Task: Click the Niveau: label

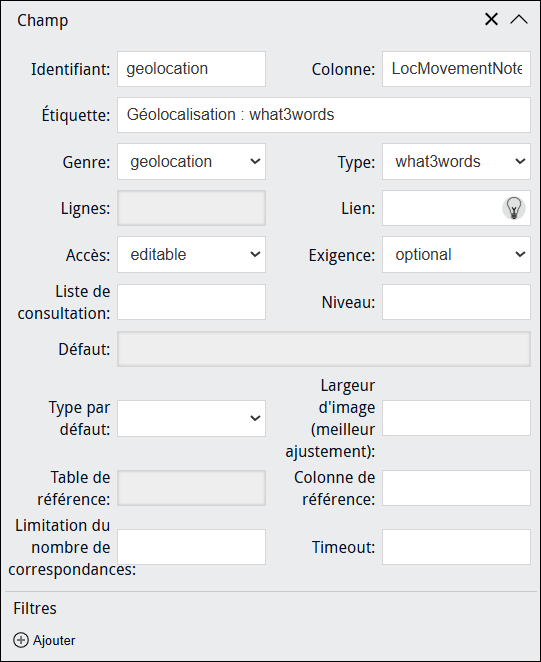Action: pos(348,302)
